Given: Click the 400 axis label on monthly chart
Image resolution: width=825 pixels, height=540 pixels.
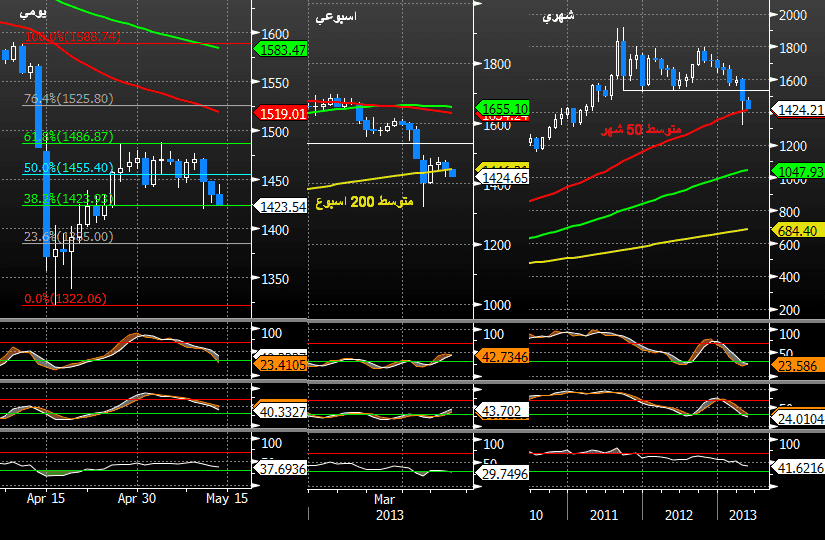Looking at the screenshot, I should pyautogui.click(x=790, y=277).
